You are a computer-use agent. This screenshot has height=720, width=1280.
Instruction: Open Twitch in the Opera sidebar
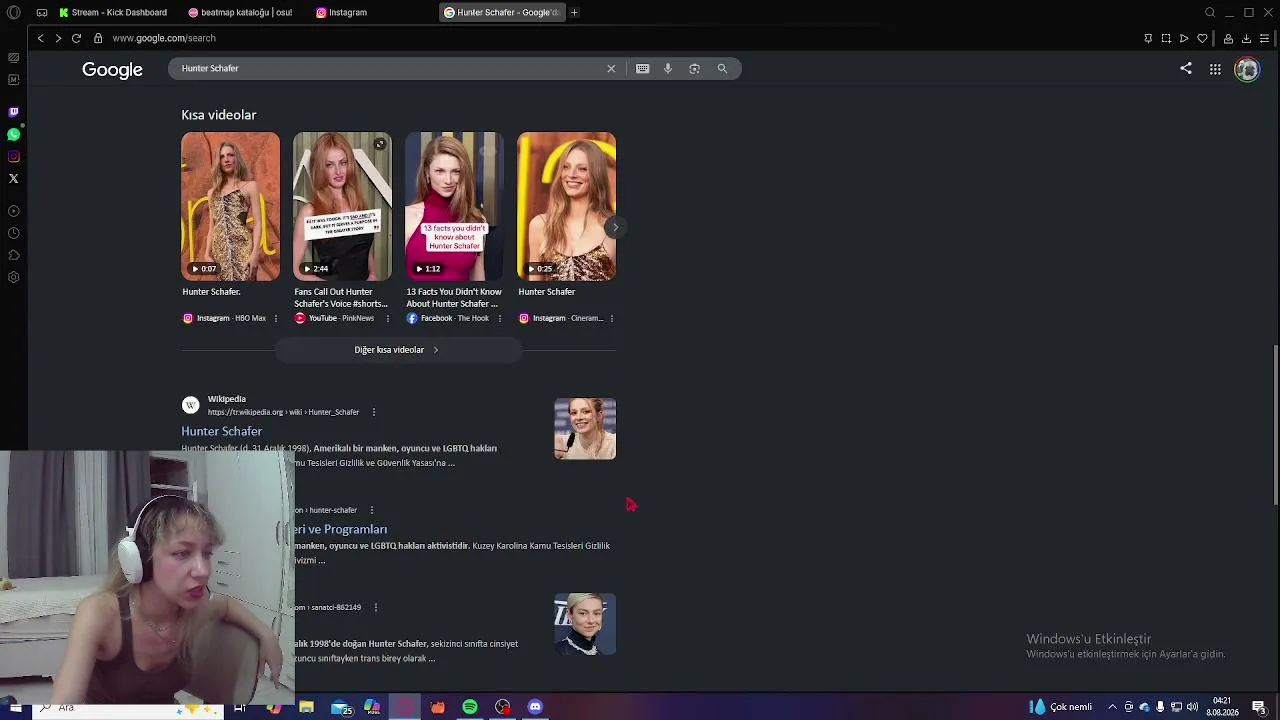(x=13, y=112)
